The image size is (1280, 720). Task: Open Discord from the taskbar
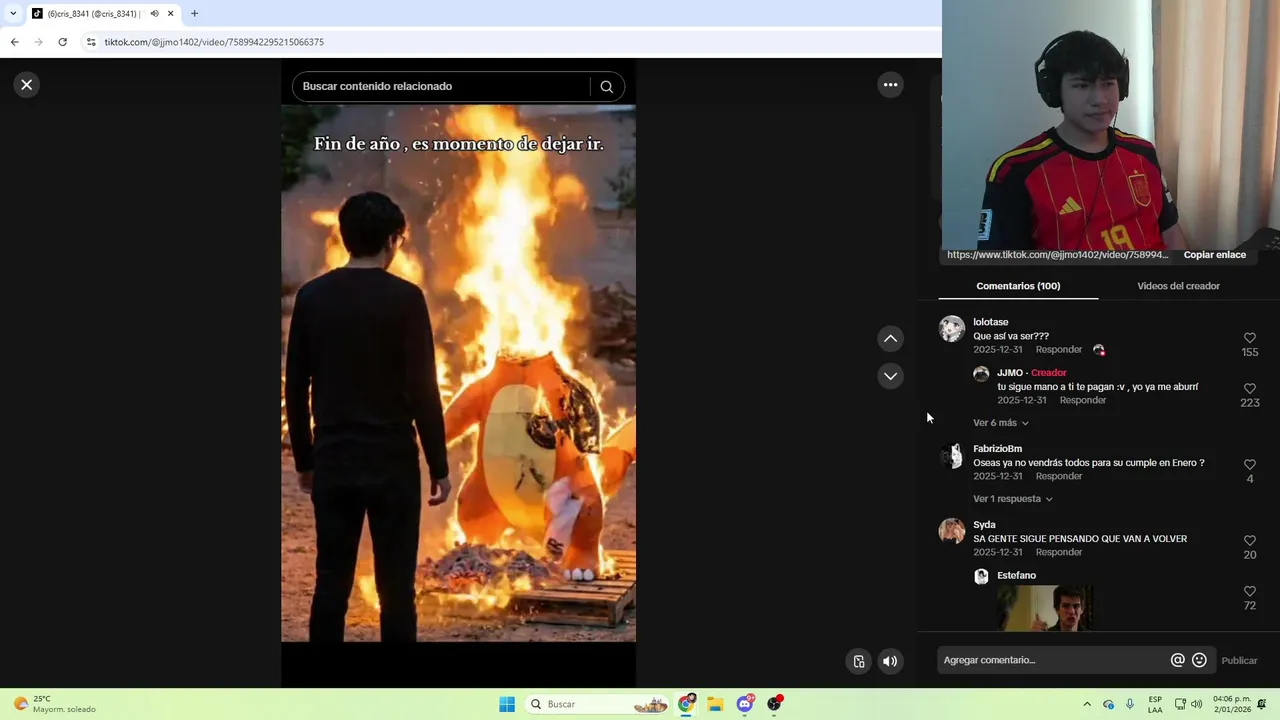point(745,704)
